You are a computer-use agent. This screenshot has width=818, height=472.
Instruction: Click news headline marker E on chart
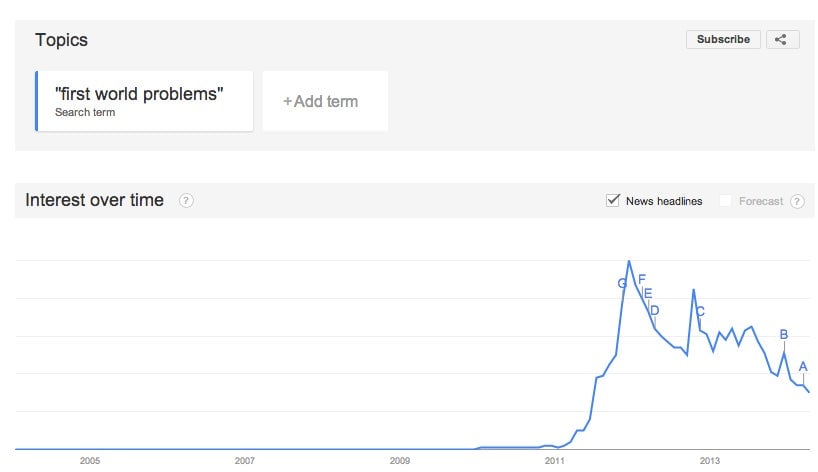[648, 294]
